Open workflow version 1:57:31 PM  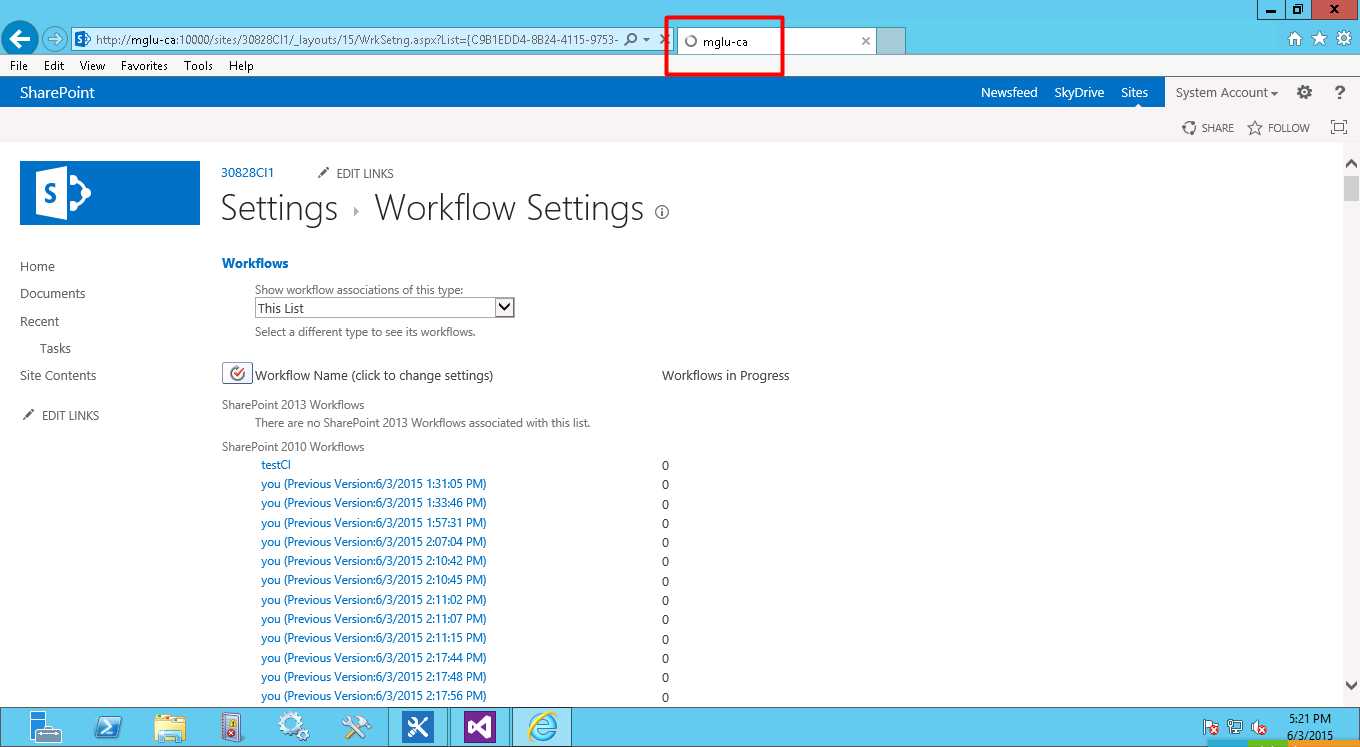[x=374, y=522]
